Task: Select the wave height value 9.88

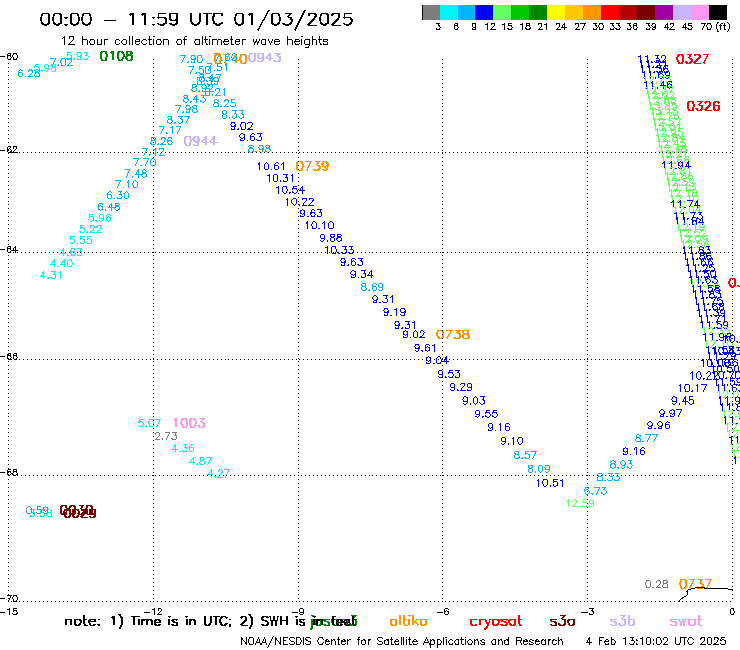Action: [331, 238]
